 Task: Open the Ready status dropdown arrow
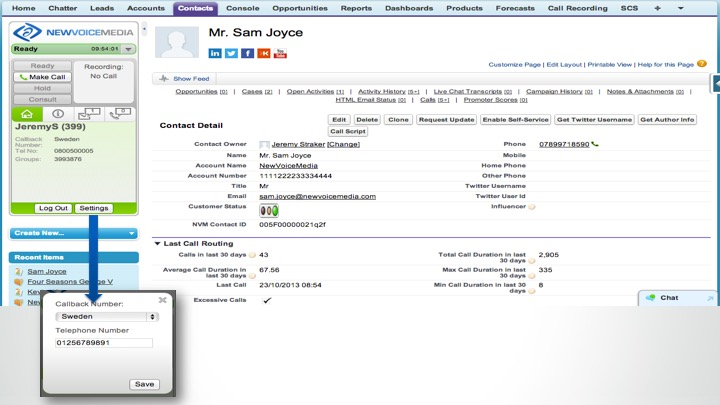point(129,49)
